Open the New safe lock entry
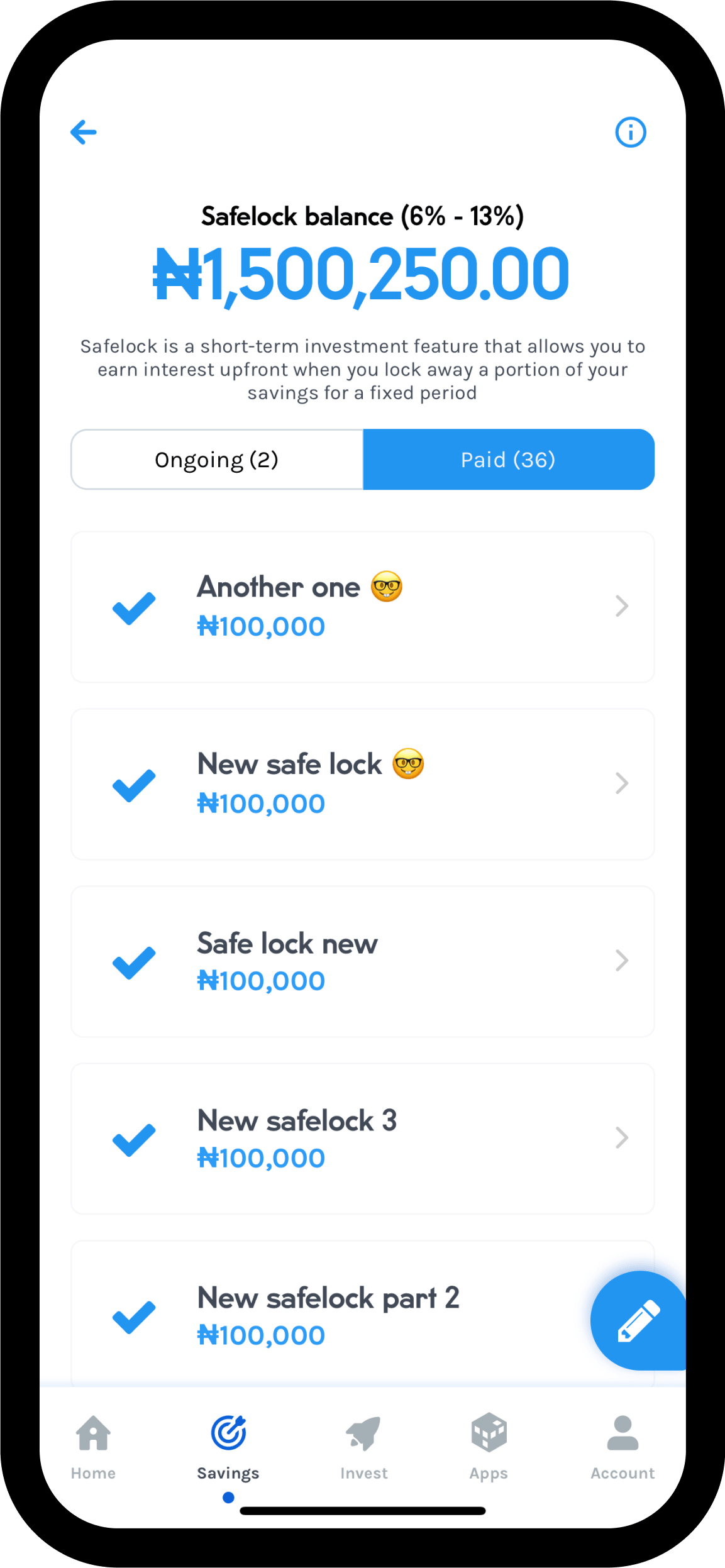 363,784
